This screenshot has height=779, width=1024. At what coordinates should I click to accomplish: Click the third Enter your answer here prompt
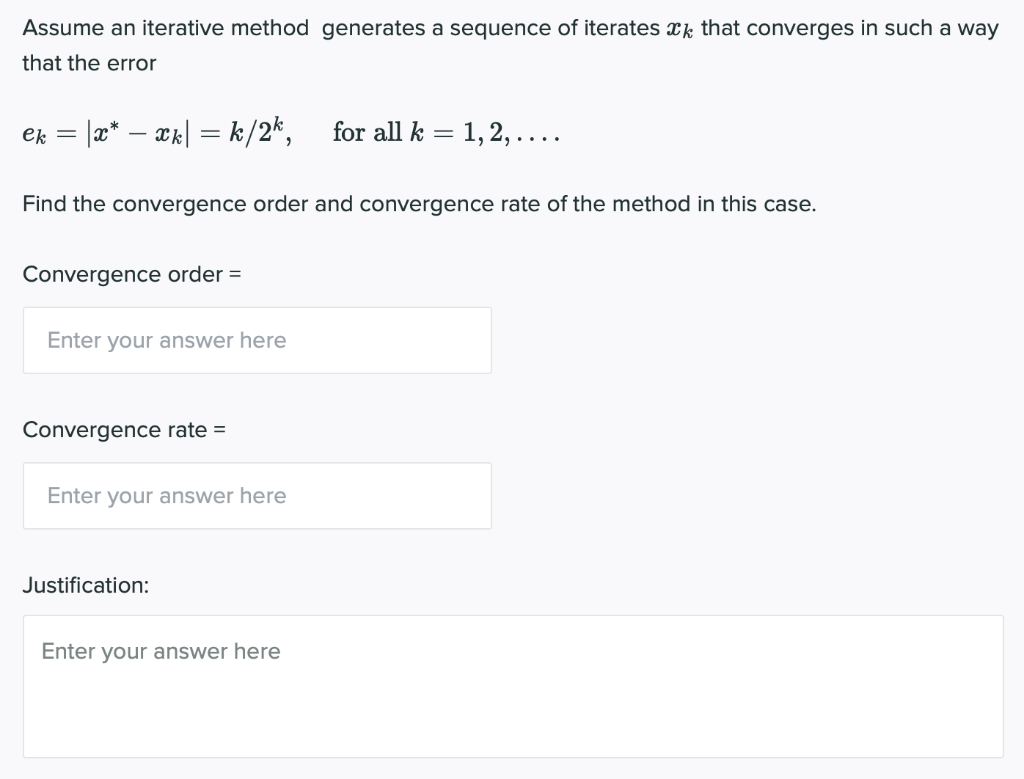pyautogui.click(x=160, y=650)
